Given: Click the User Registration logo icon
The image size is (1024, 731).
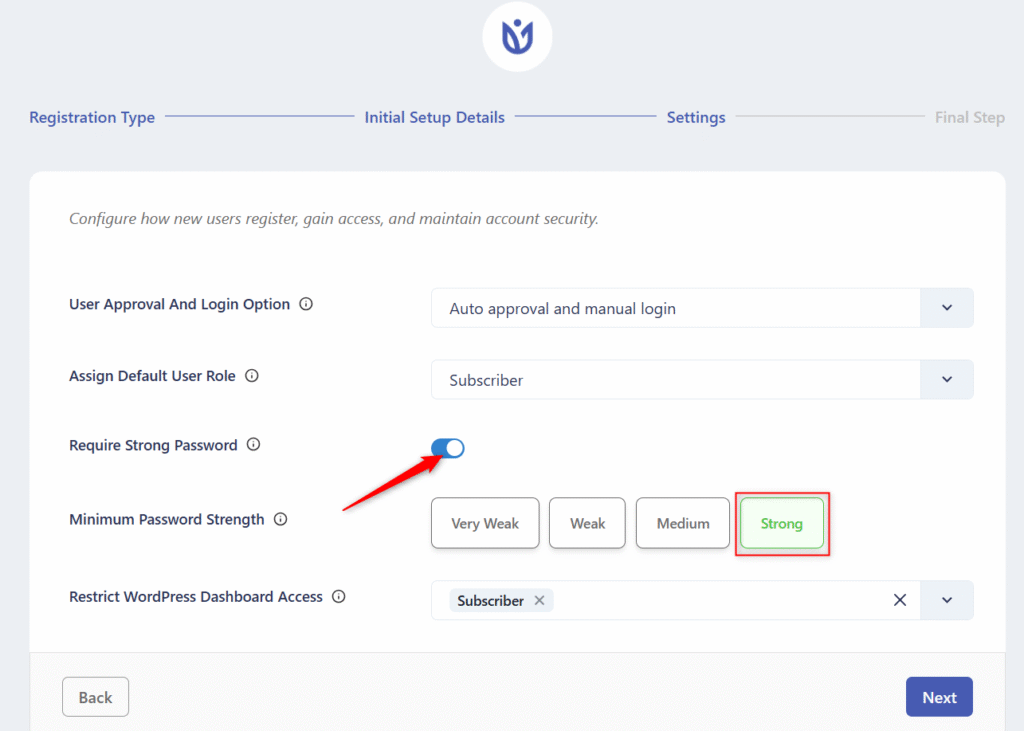Looking at the screenshot, I should point(517,37).
